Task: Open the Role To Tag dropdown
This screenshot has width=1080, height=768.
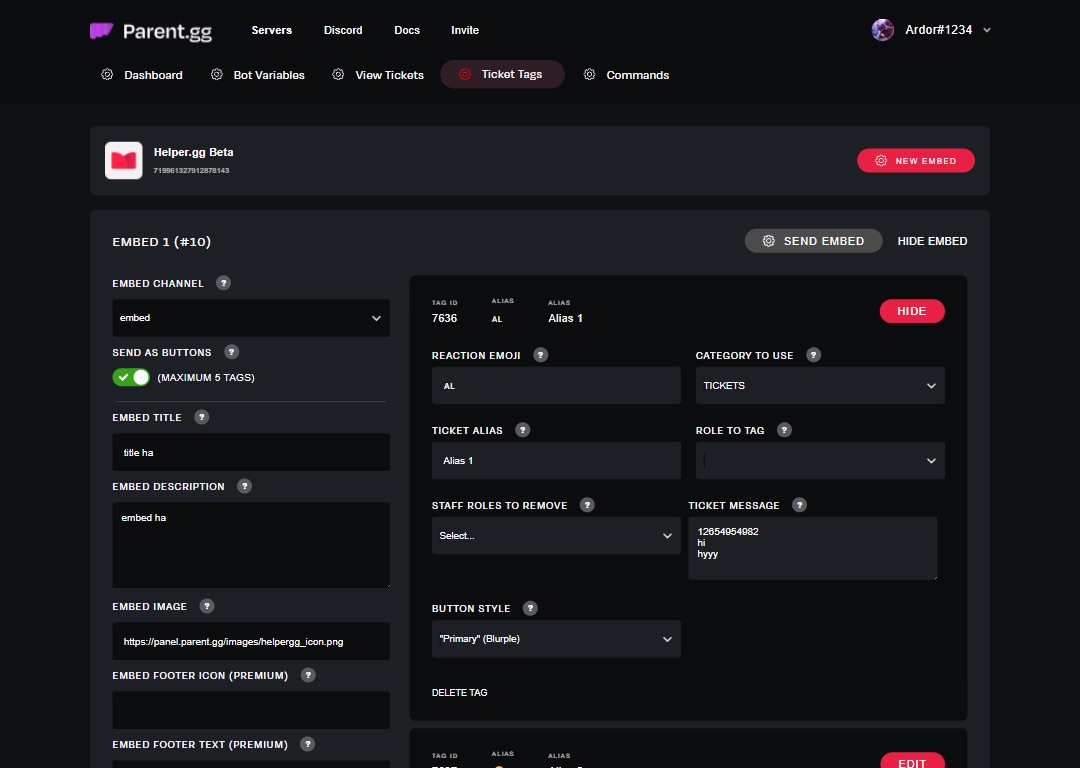Action: [x=820, y=461]
